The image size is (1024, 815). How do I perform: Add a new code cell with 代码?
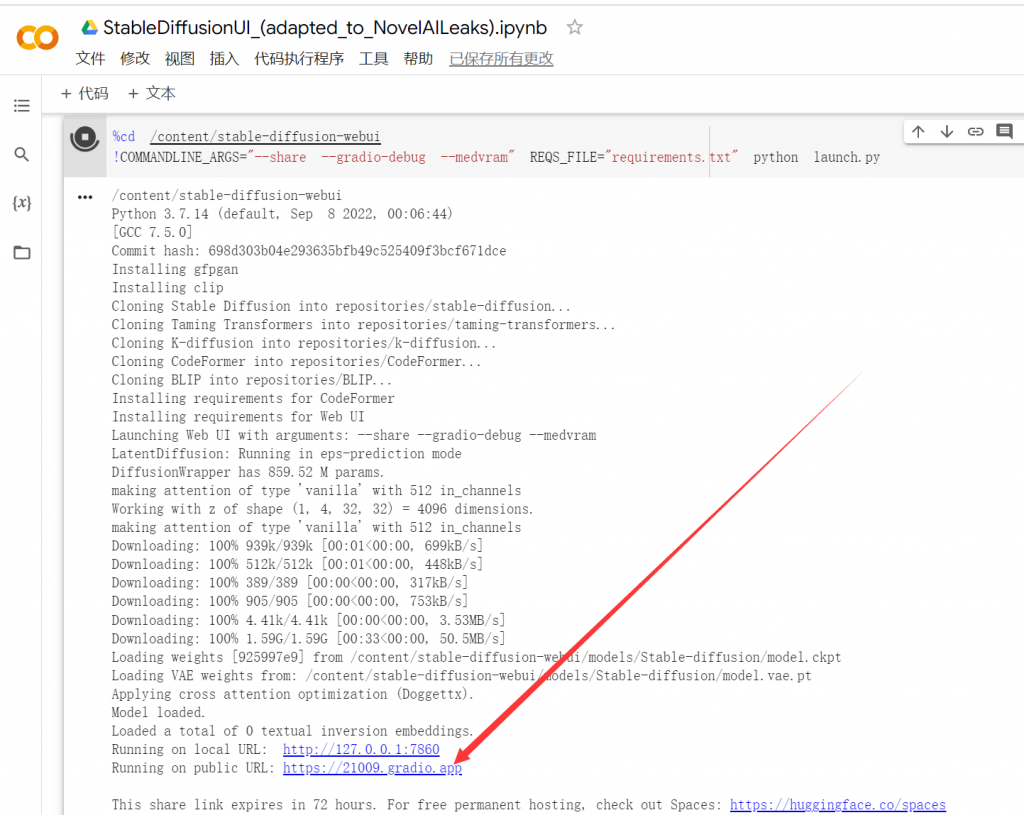[85, 93]
